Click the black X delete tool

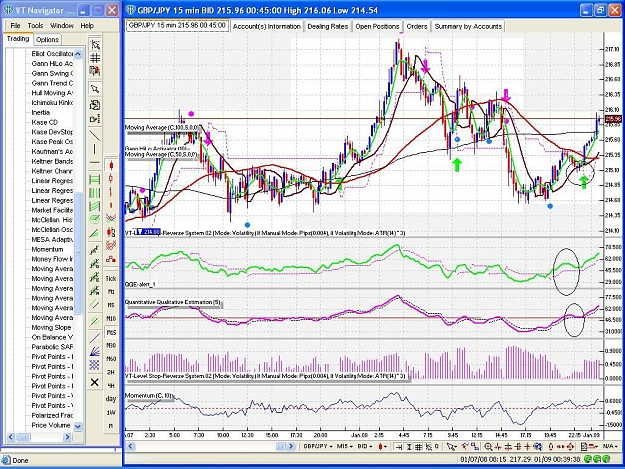pyautogui.click(x=95, y=383)
